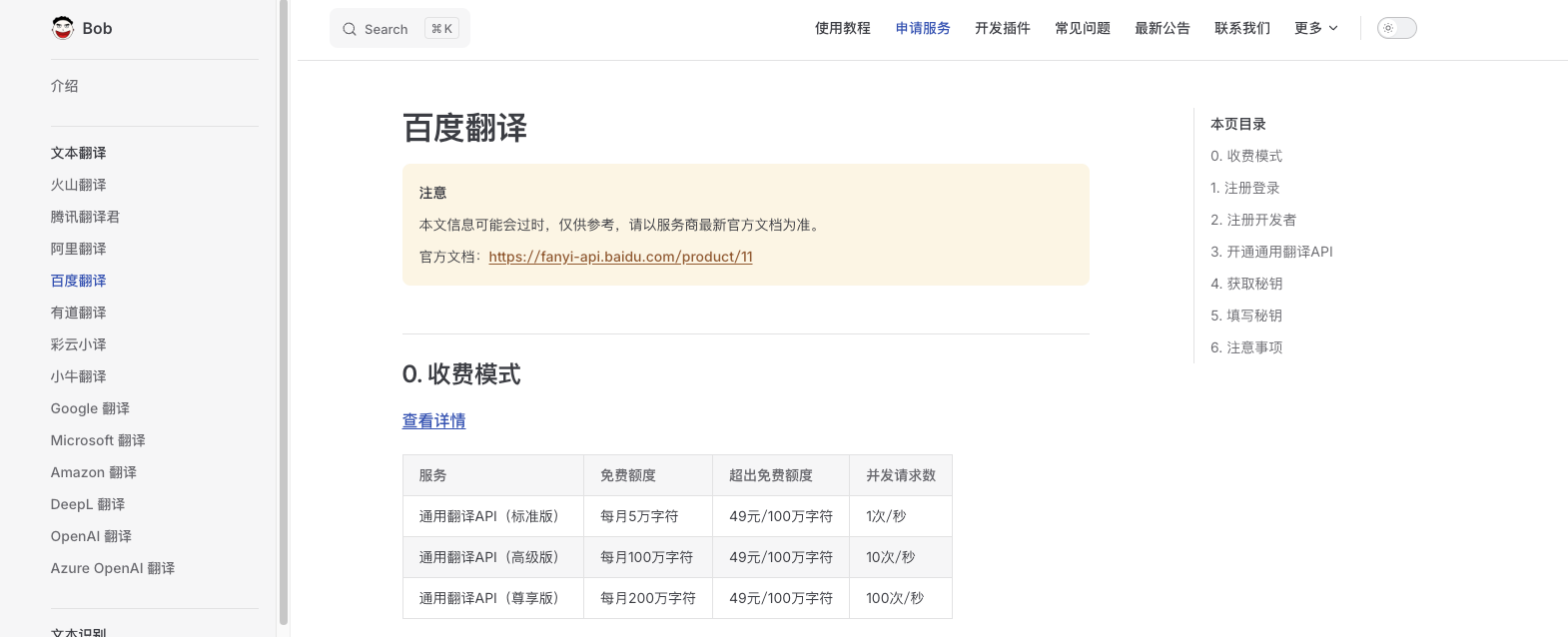Select 百度翻译 in the sidebar

click(x=79, y=281)
